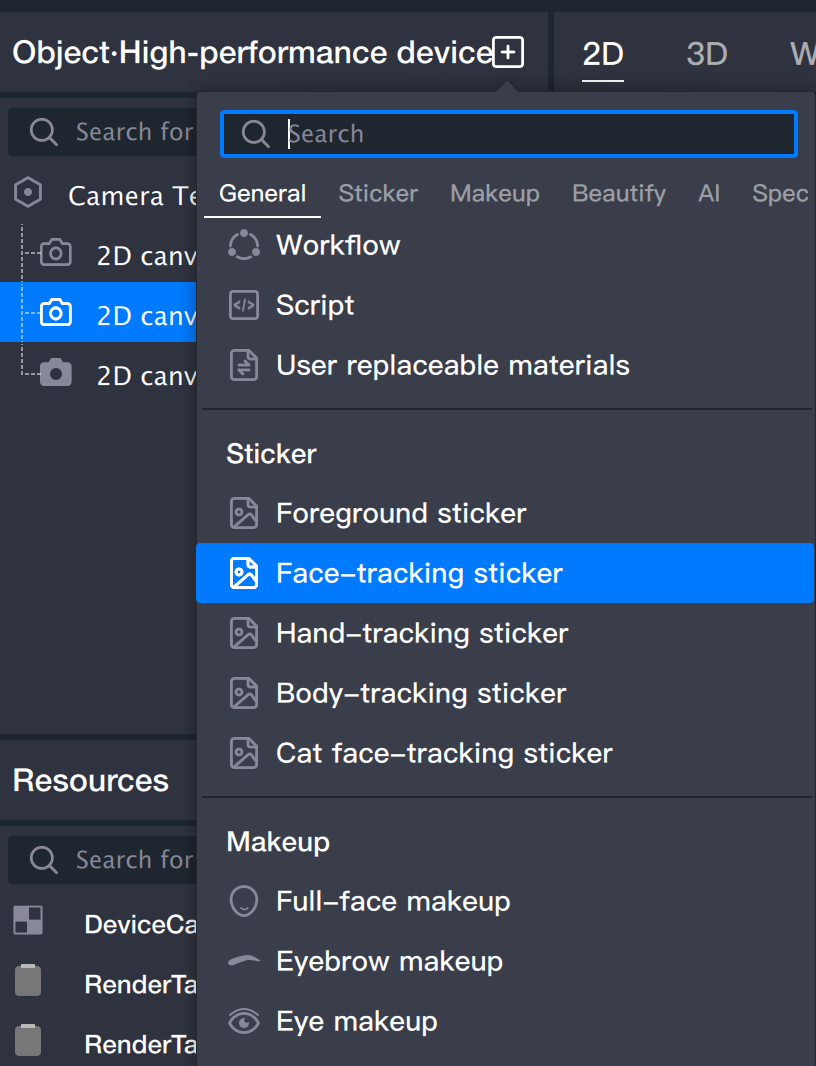Click the Camera hexagon icon in hierarchy
Screen dimensions: 816x1066
click(28, 193)
